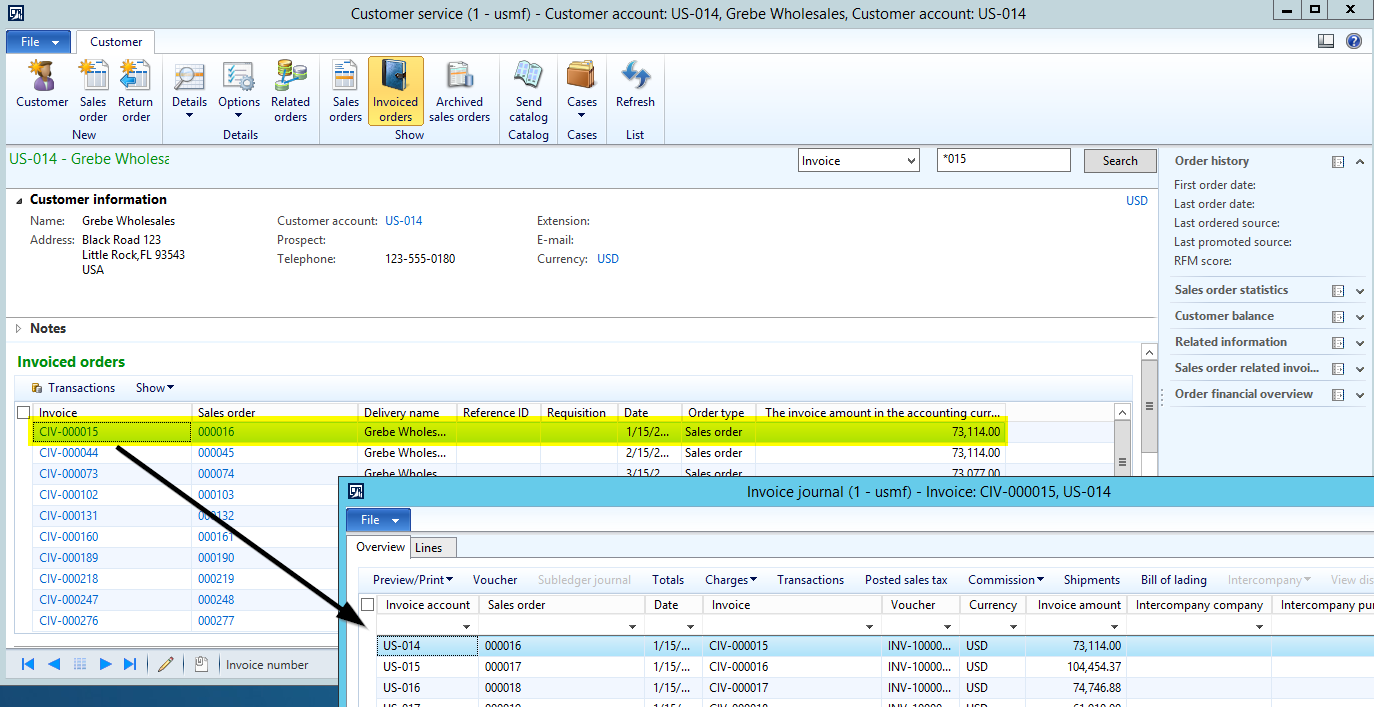This screenshot has height=707, width=1374.
Task: Open the File menu in Customer service
Action: coord(38,42)
